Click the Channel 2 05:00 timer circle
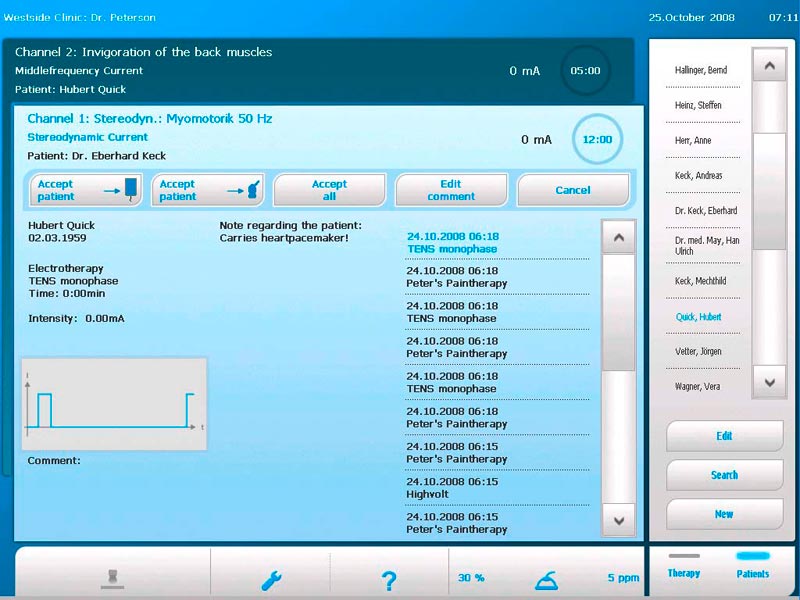 coord(585,70)
